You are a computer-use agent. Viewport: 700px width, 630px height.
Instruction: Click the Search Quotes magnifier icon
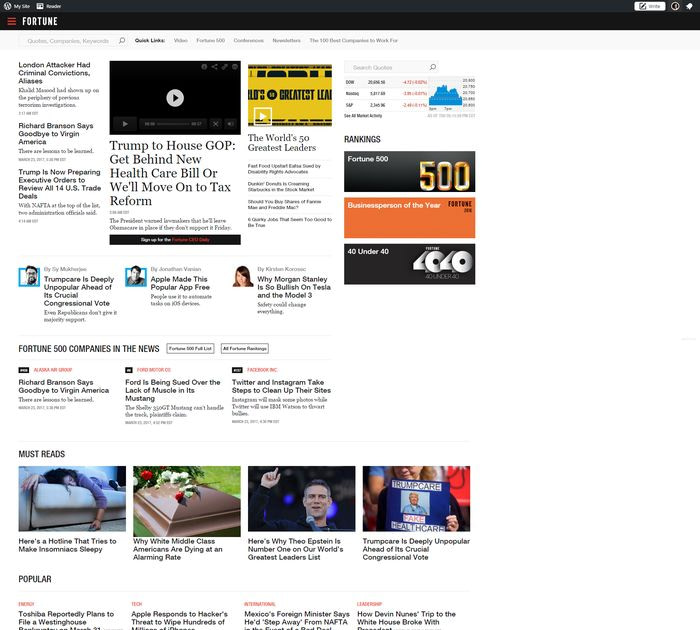click(433, 67)
